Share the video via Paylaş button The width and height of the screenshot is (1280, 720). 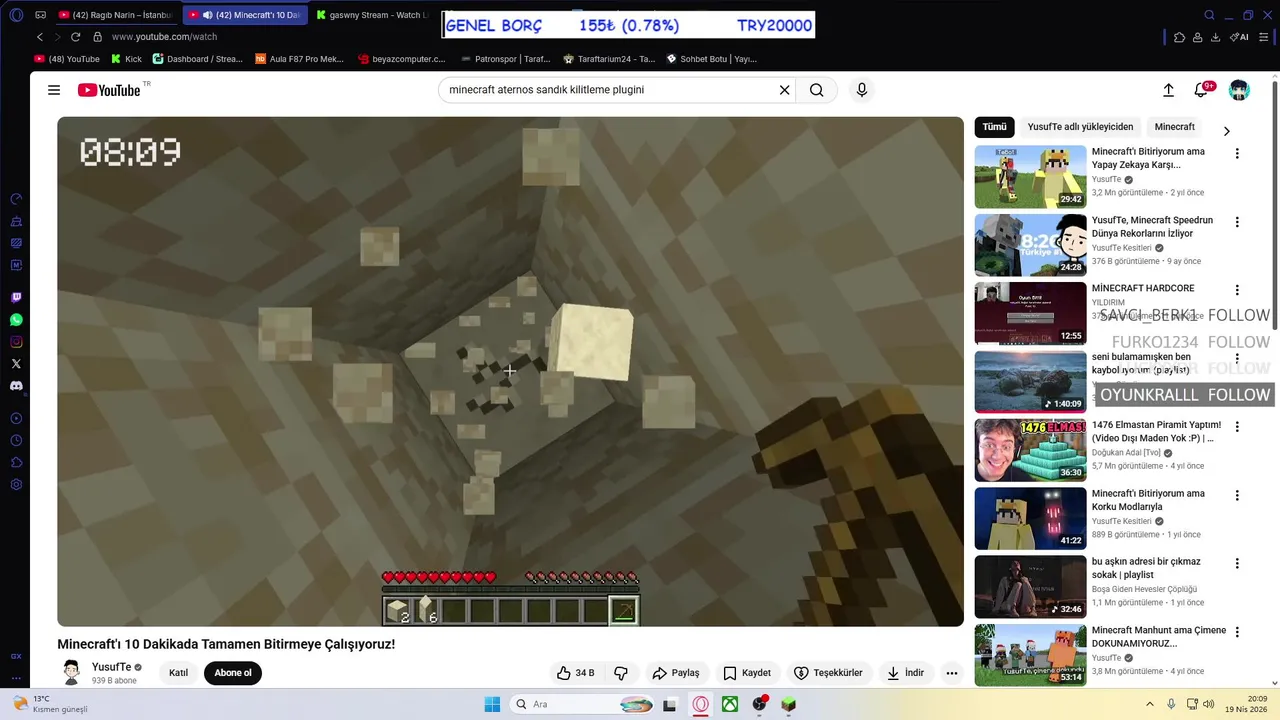point(675,673)
